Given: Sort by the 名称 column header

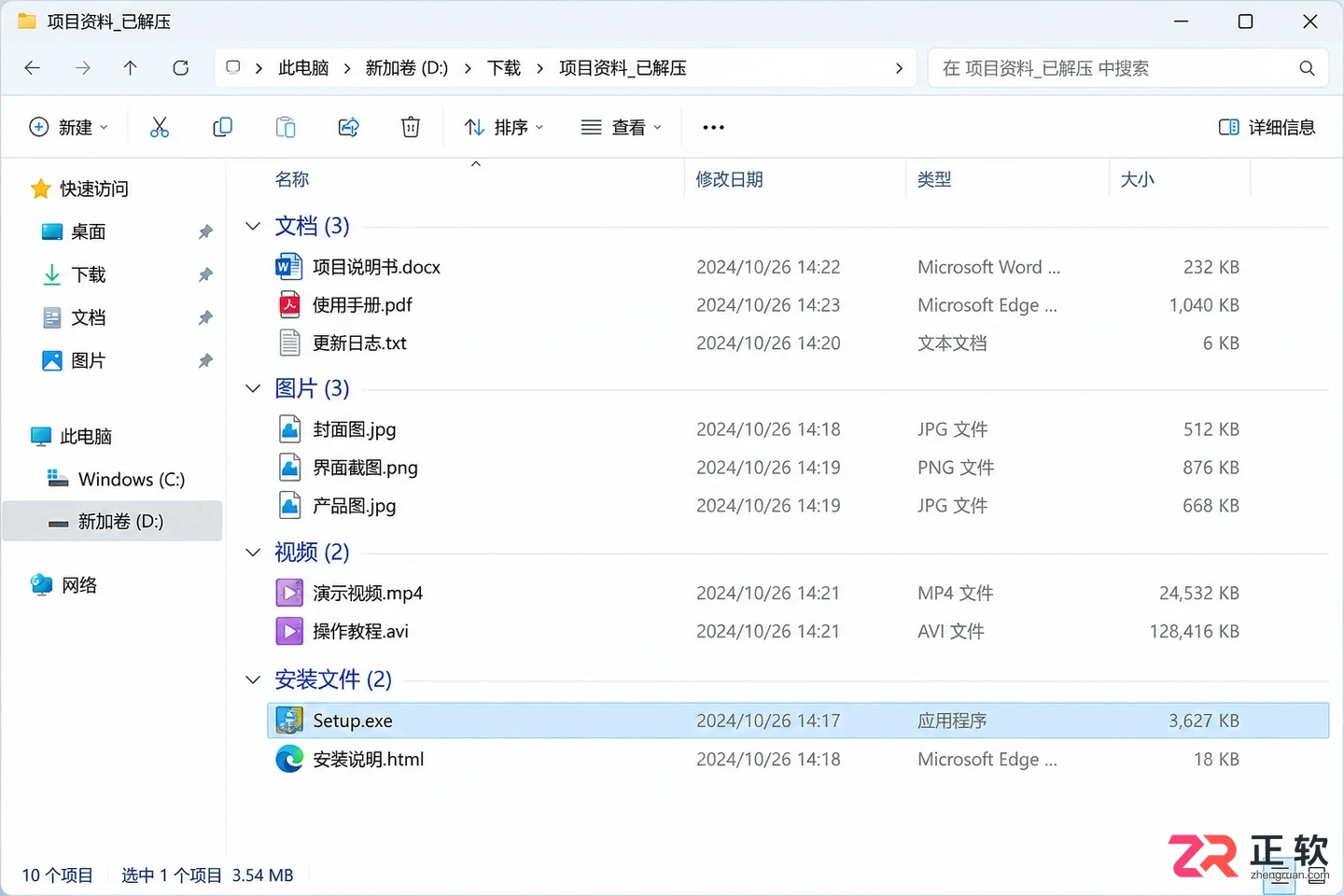Looking at the screenshot, I should tap(292, 179).
